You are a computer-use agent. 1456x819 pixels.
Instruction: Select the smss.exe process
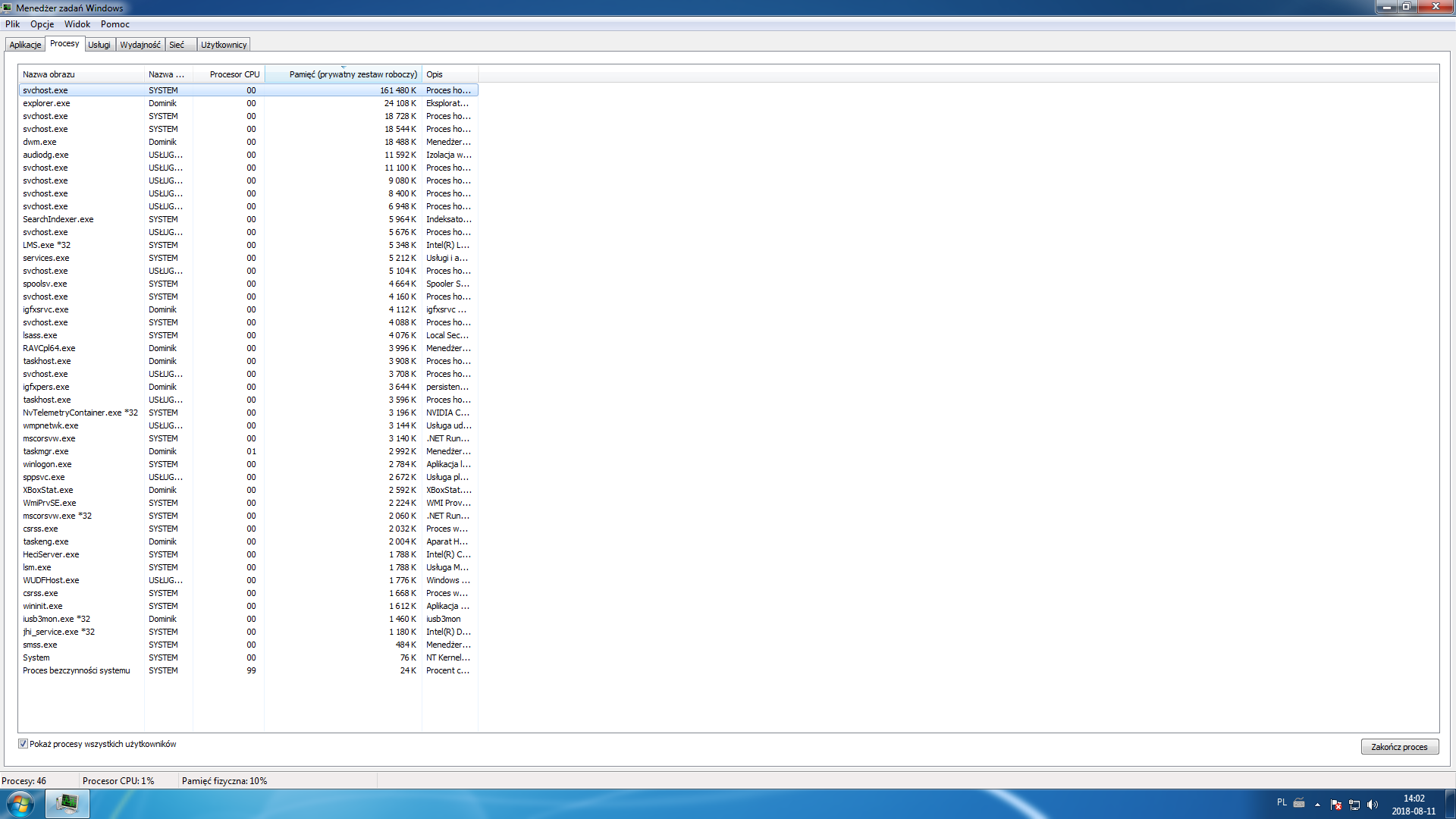pos(248,645)
